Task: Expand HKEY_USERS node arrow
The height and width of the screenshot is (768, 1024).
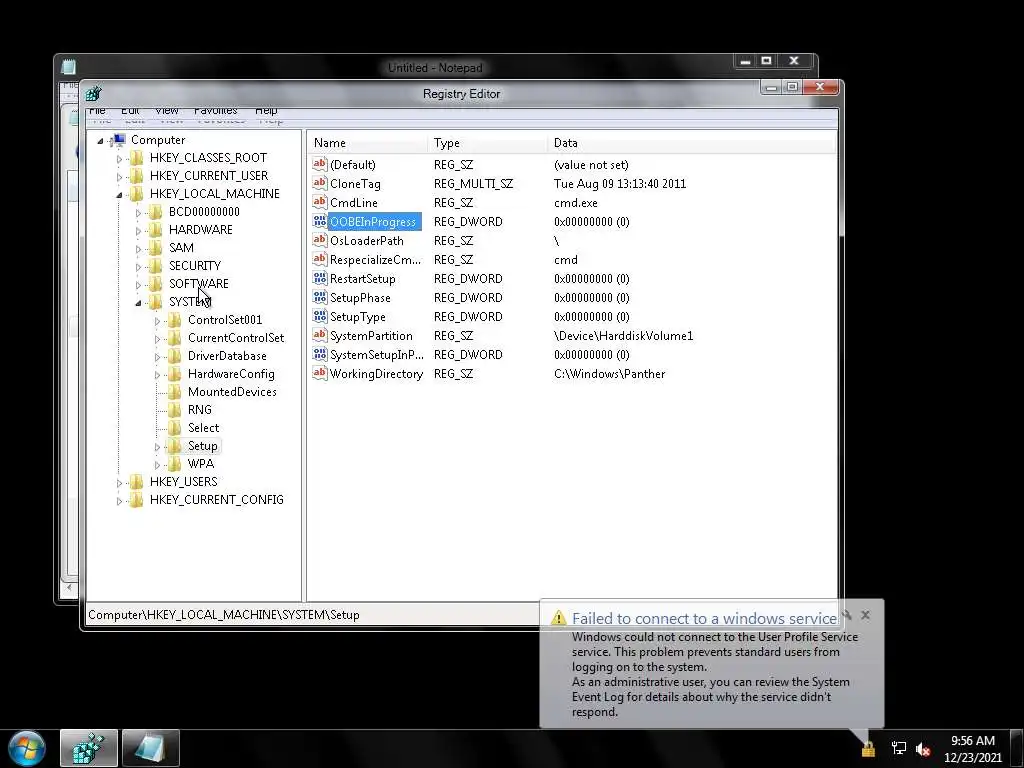Action: coord(120,483)
